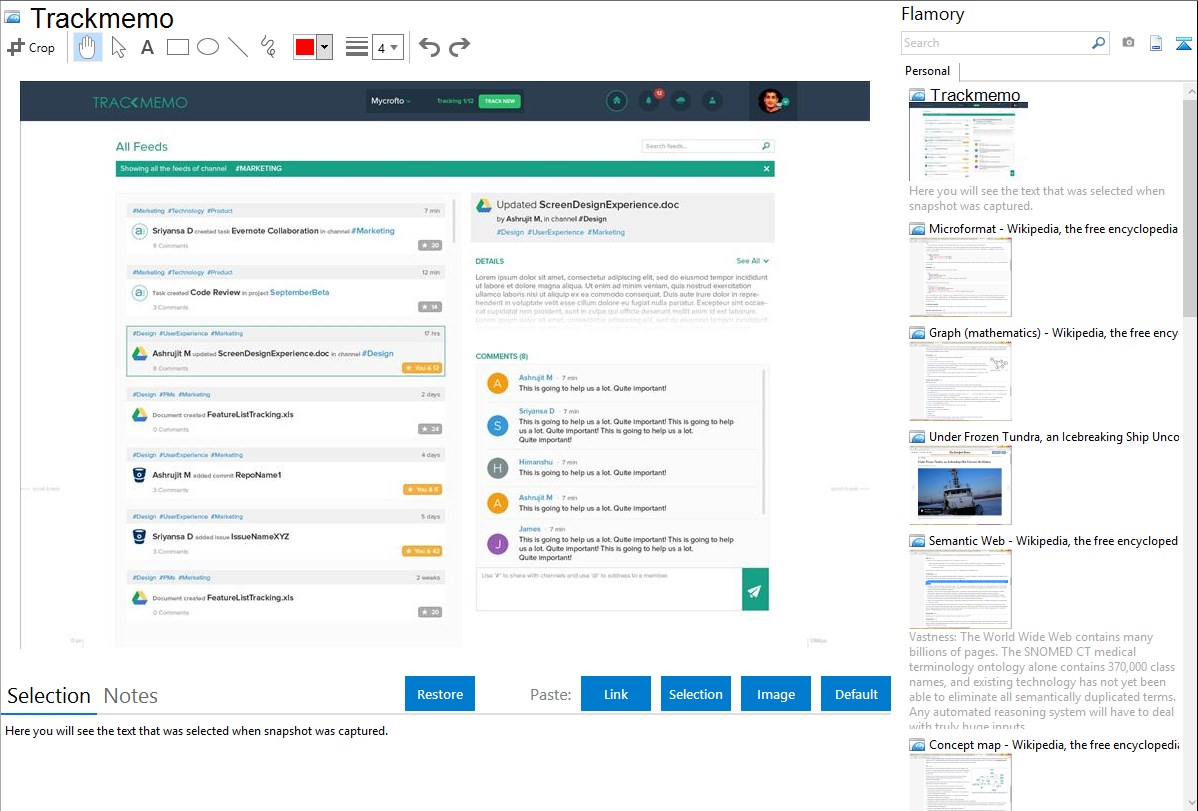The width and height of the screenshot is (1198, 811).
Task: Open the Semantic Web snapshot thumbnail
Action: [x=960, y=589]
